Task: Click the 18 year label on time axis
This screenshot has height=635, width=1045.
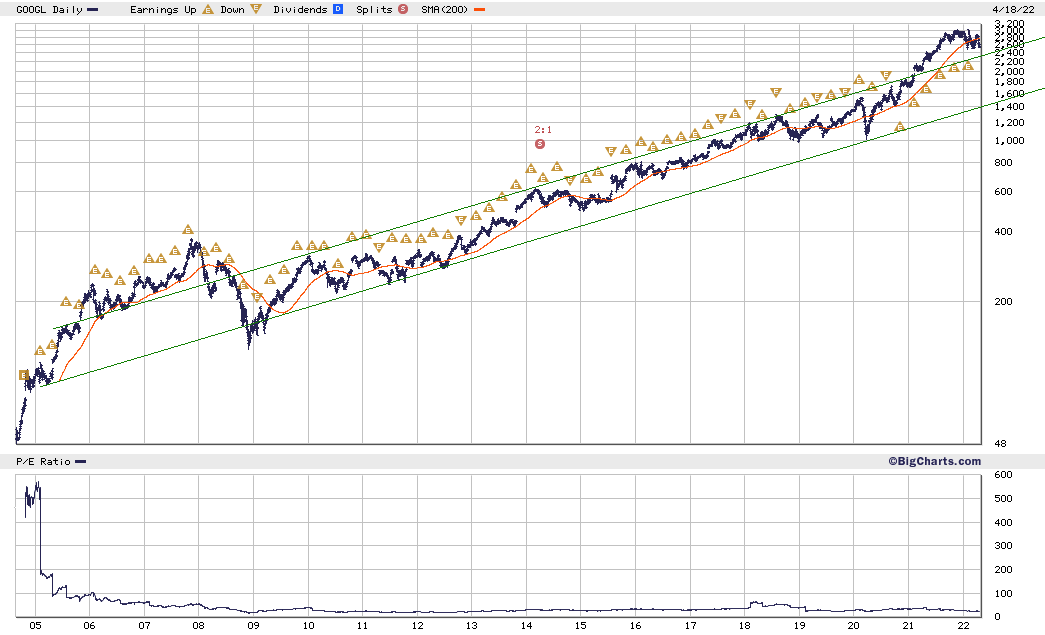Action: pos(744,626)
